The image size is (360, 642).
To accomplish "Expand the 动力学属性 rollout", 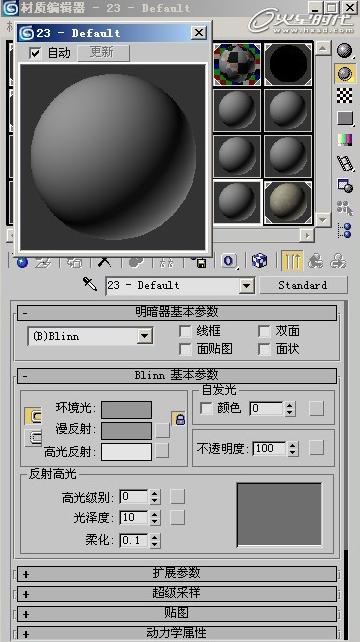I will coord(177,633).
